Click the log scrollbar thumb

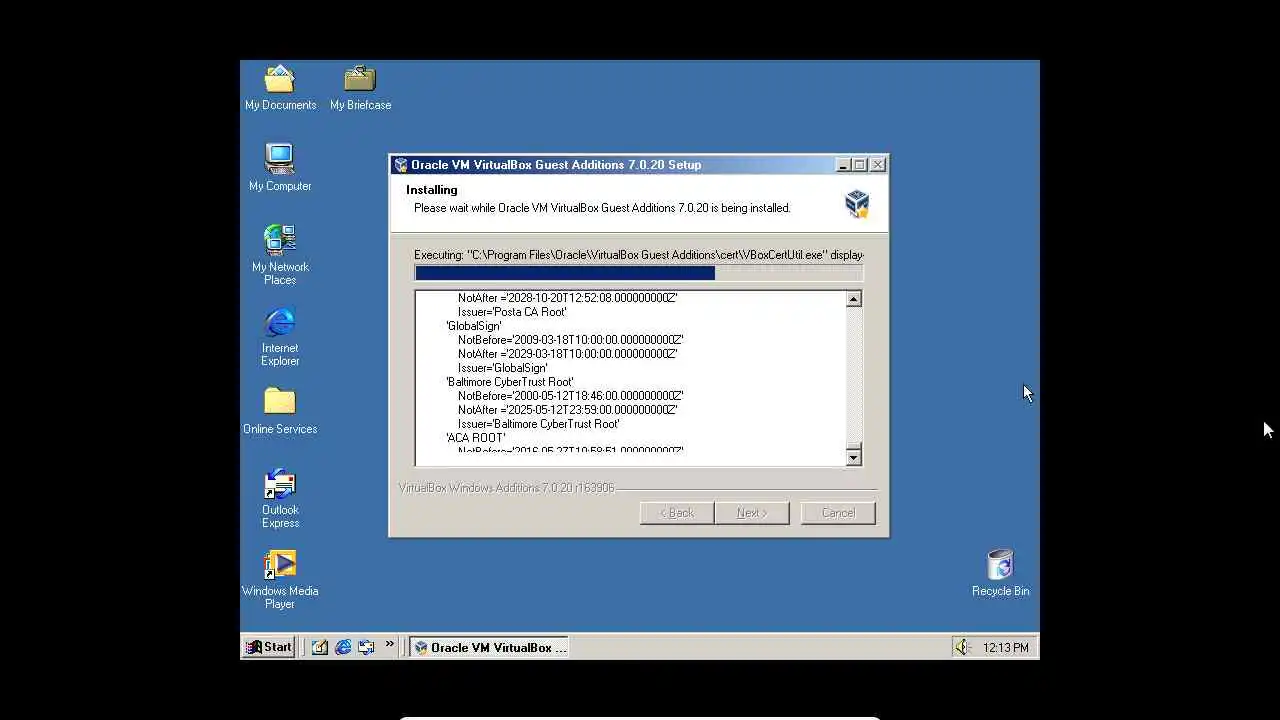pos(853,446)
